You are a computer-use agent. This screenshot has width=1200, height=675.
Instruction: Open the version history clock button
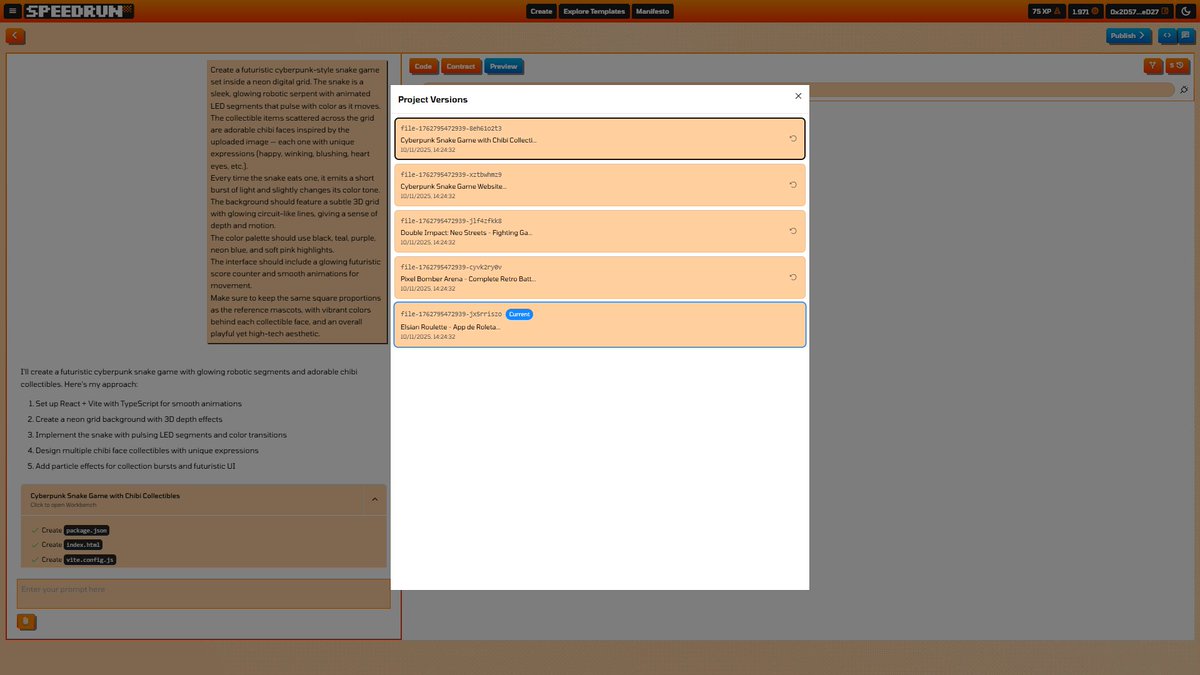[1177, 66]
